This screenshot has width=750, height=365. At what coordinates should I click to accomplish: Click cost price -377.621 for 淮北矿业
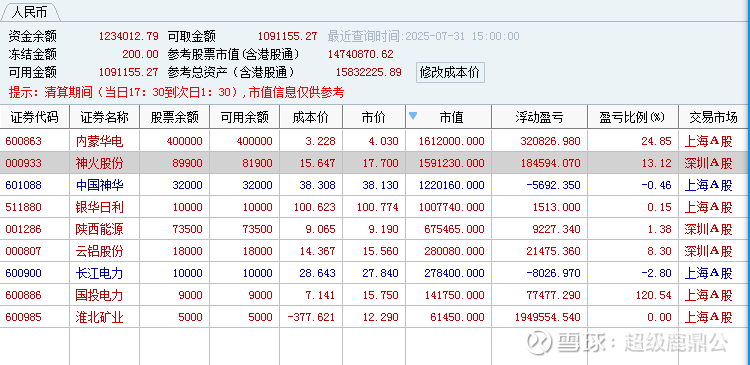311,317
